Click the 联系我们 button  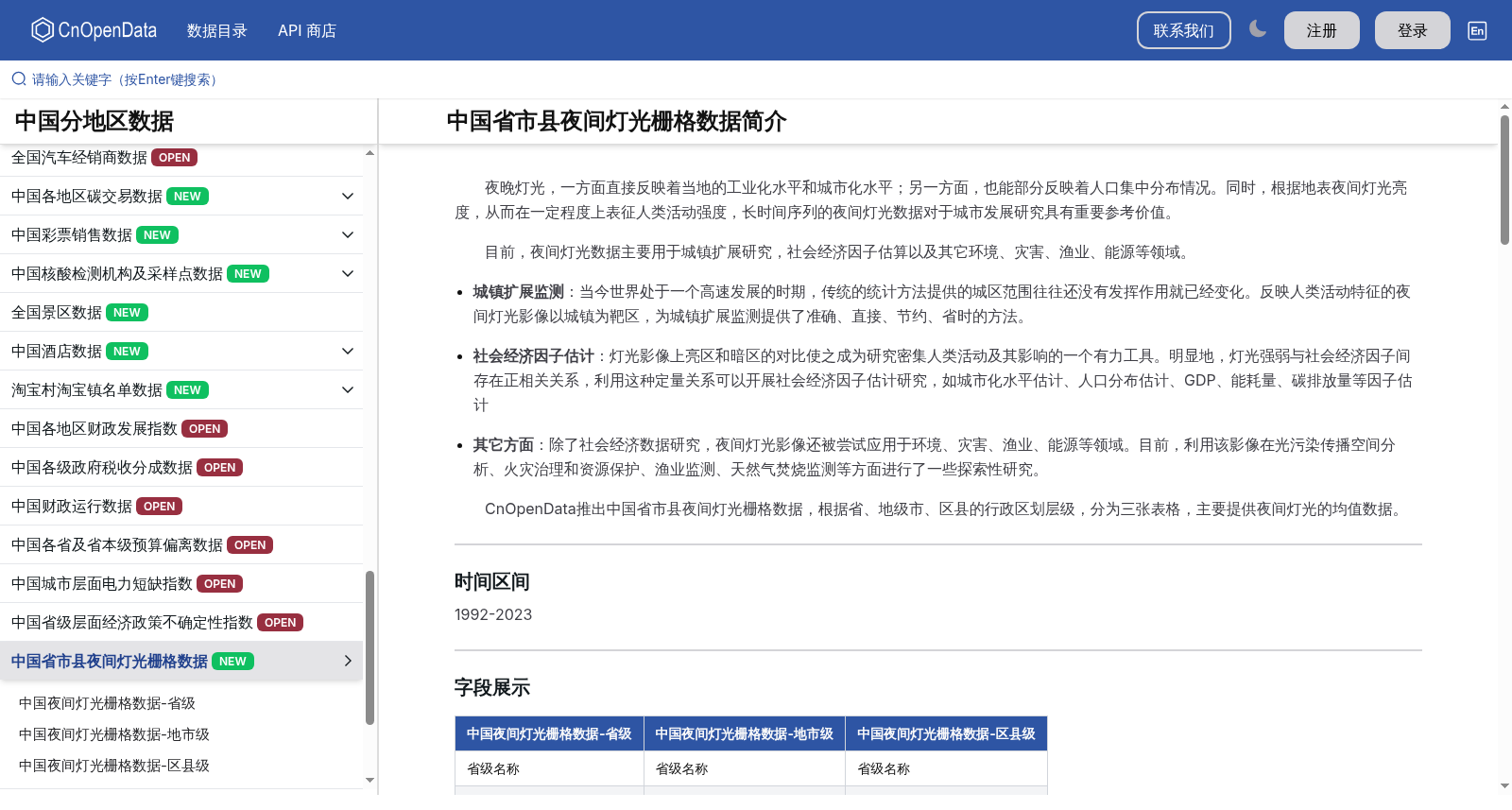[x=1184, y=30]
